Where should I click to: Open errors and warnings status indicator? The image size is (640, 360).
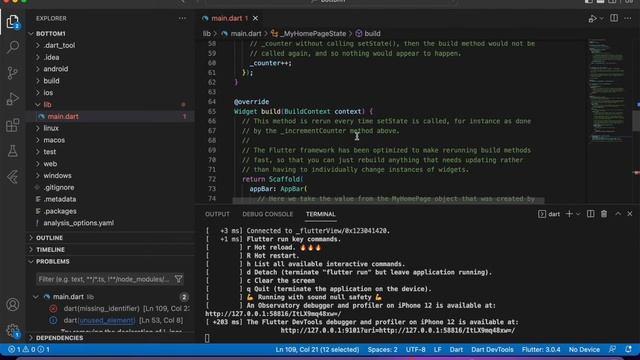(x=29, y=349)
